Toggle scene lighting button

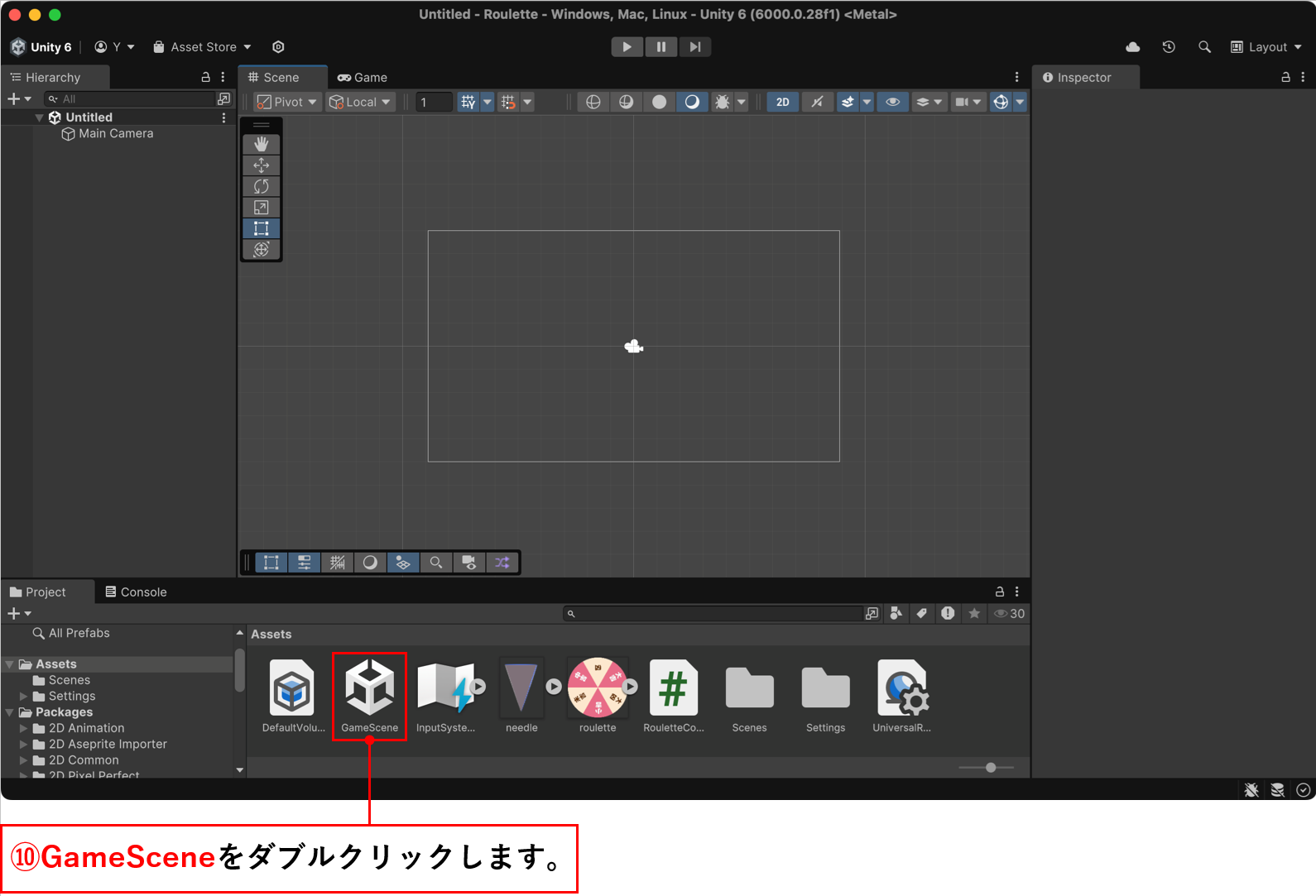pos(818,102)
